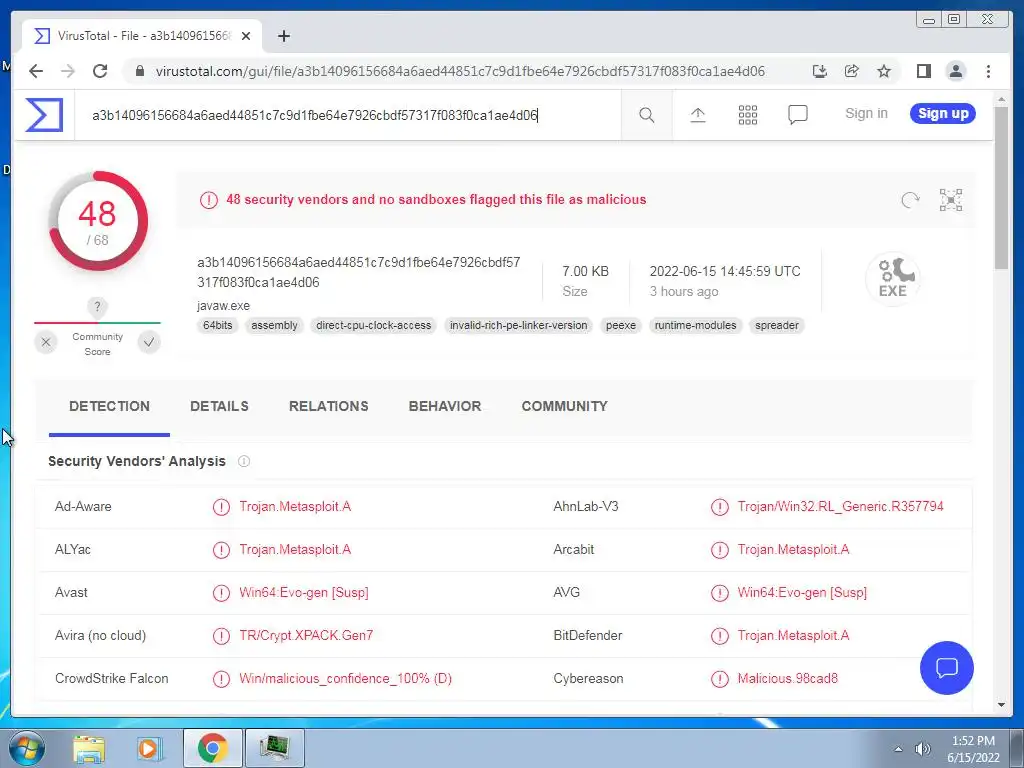Click the Chrome taskbar icon

pyautogui.click(x=213, y=748)
